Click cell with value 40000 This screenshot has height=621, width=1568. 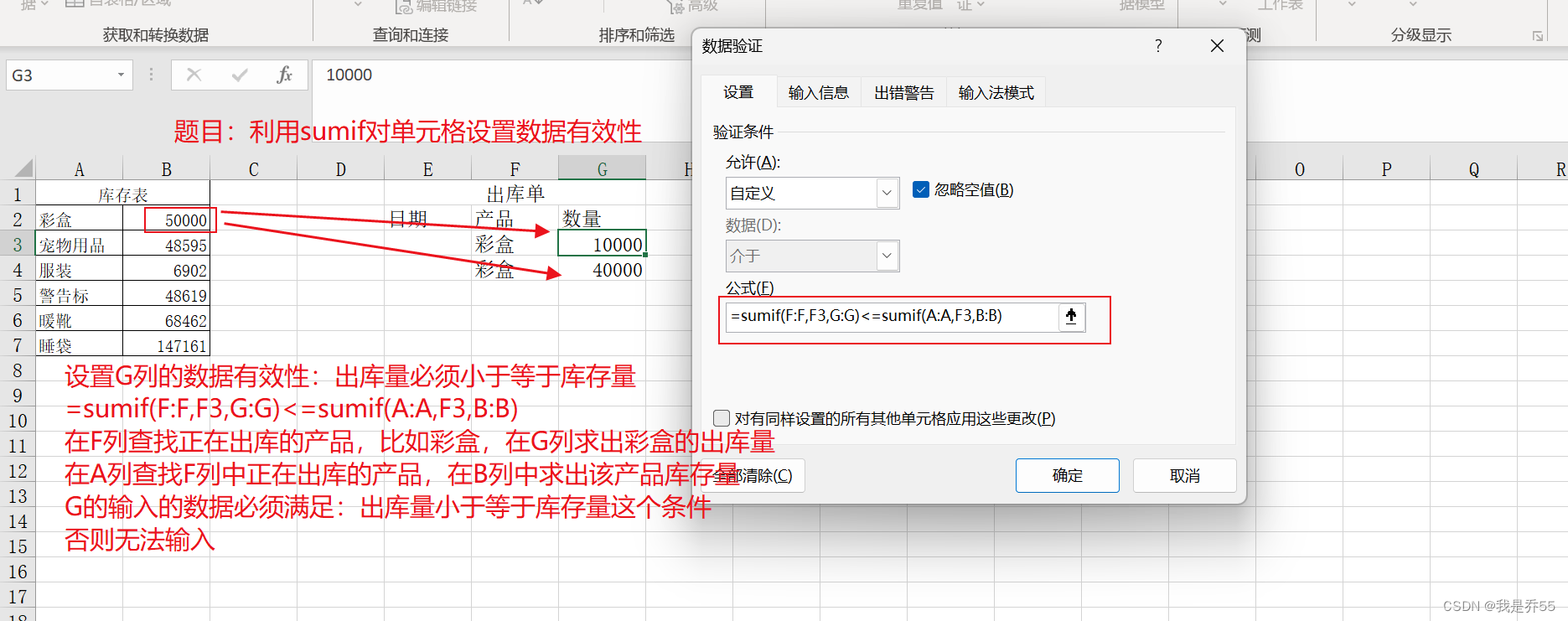[x=602, y=270]
